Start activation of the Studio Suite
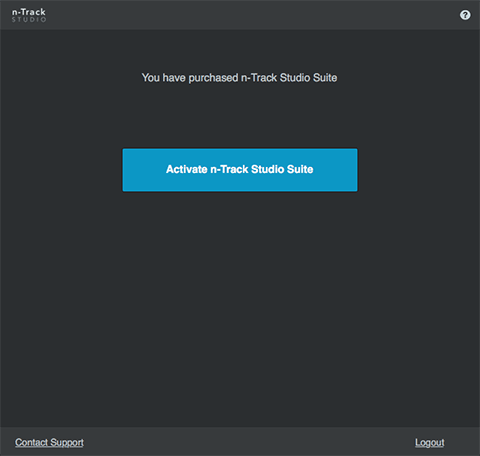This screenshot has width=480, height=456. (x=240, y=170)
